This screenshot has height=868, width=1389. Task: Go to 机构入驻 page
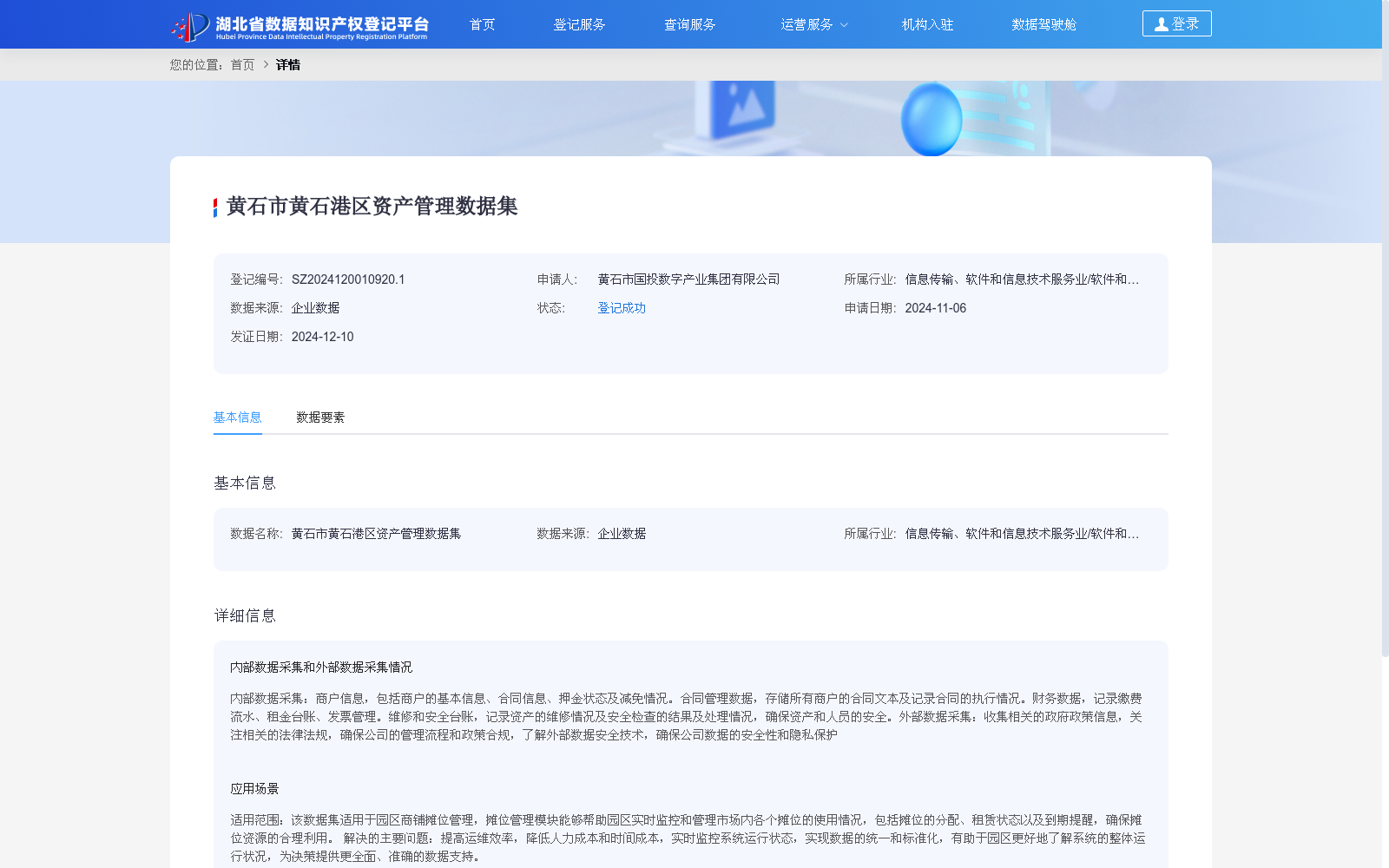point(927,24)
